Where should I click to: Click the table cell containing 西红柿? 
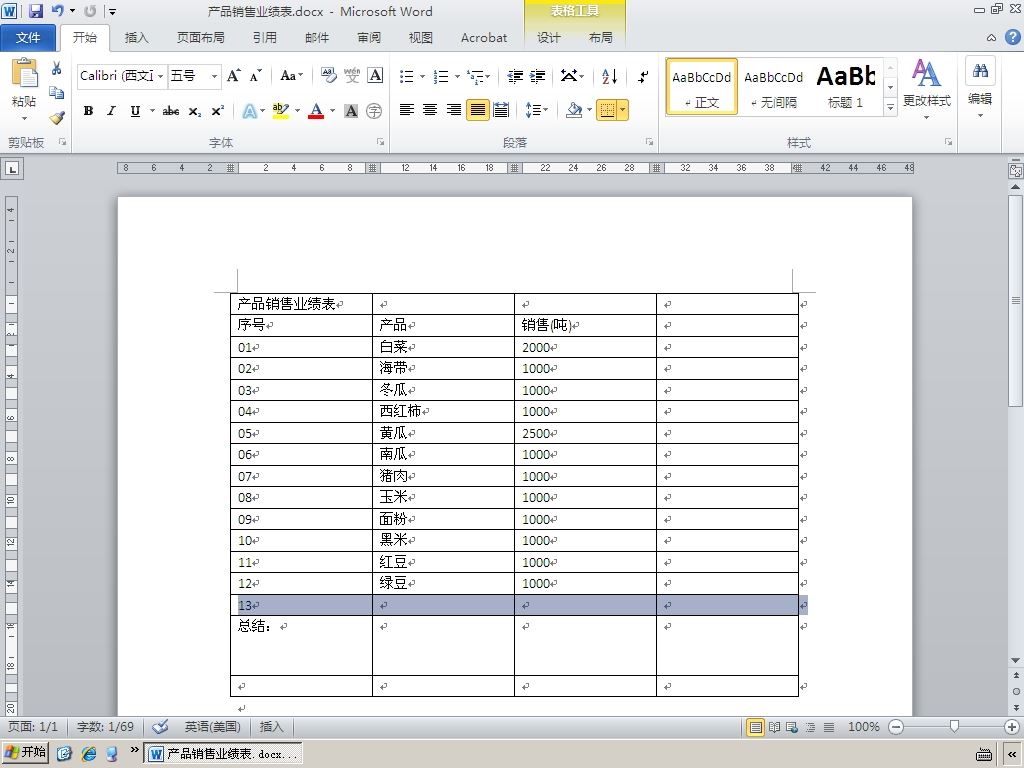click(x=443, y=411)
